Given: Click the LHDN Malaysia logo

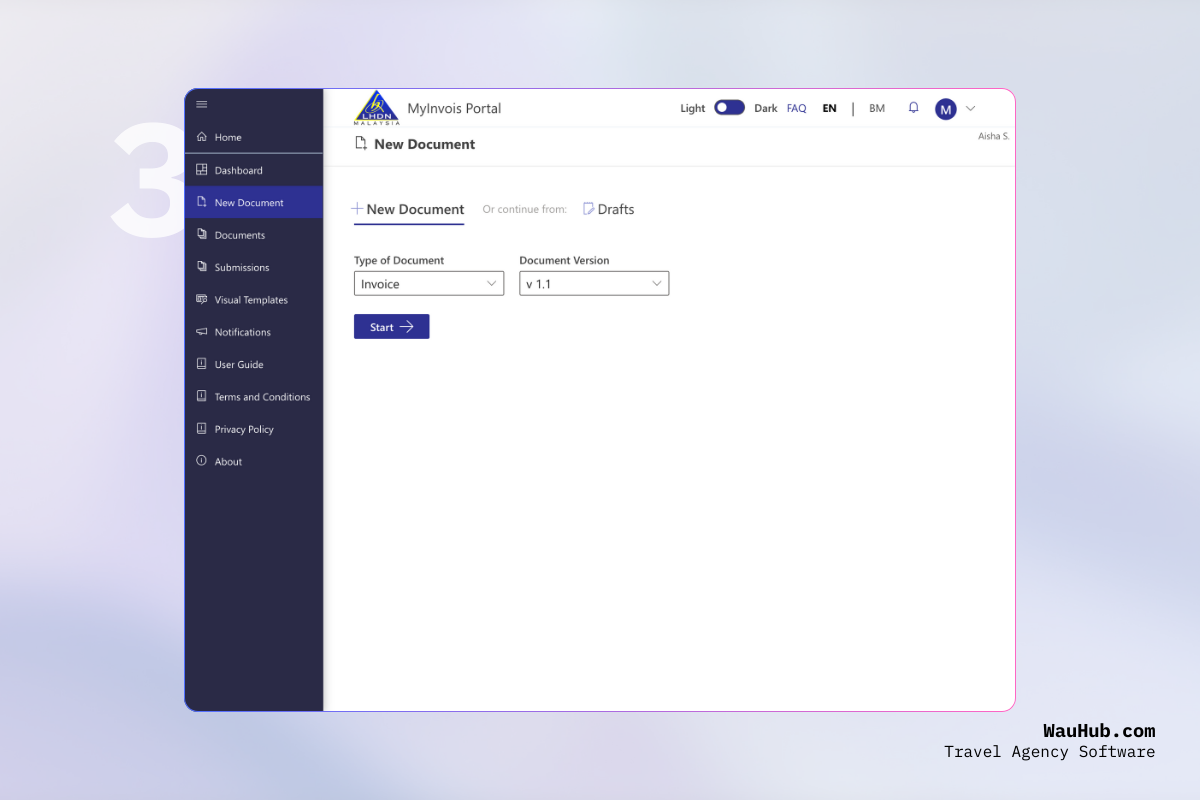Looking at the screenshot, I should 377,108.
